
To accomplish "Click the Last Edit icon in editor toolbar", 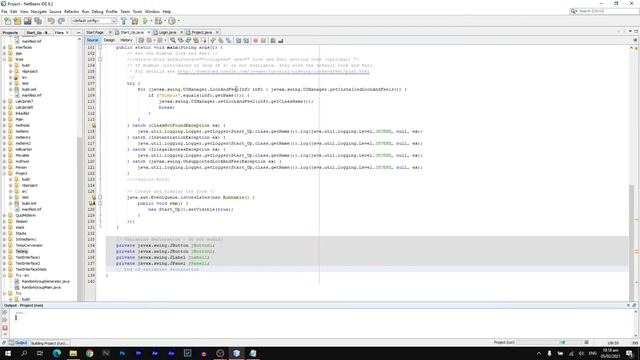I will pos(141,40).
